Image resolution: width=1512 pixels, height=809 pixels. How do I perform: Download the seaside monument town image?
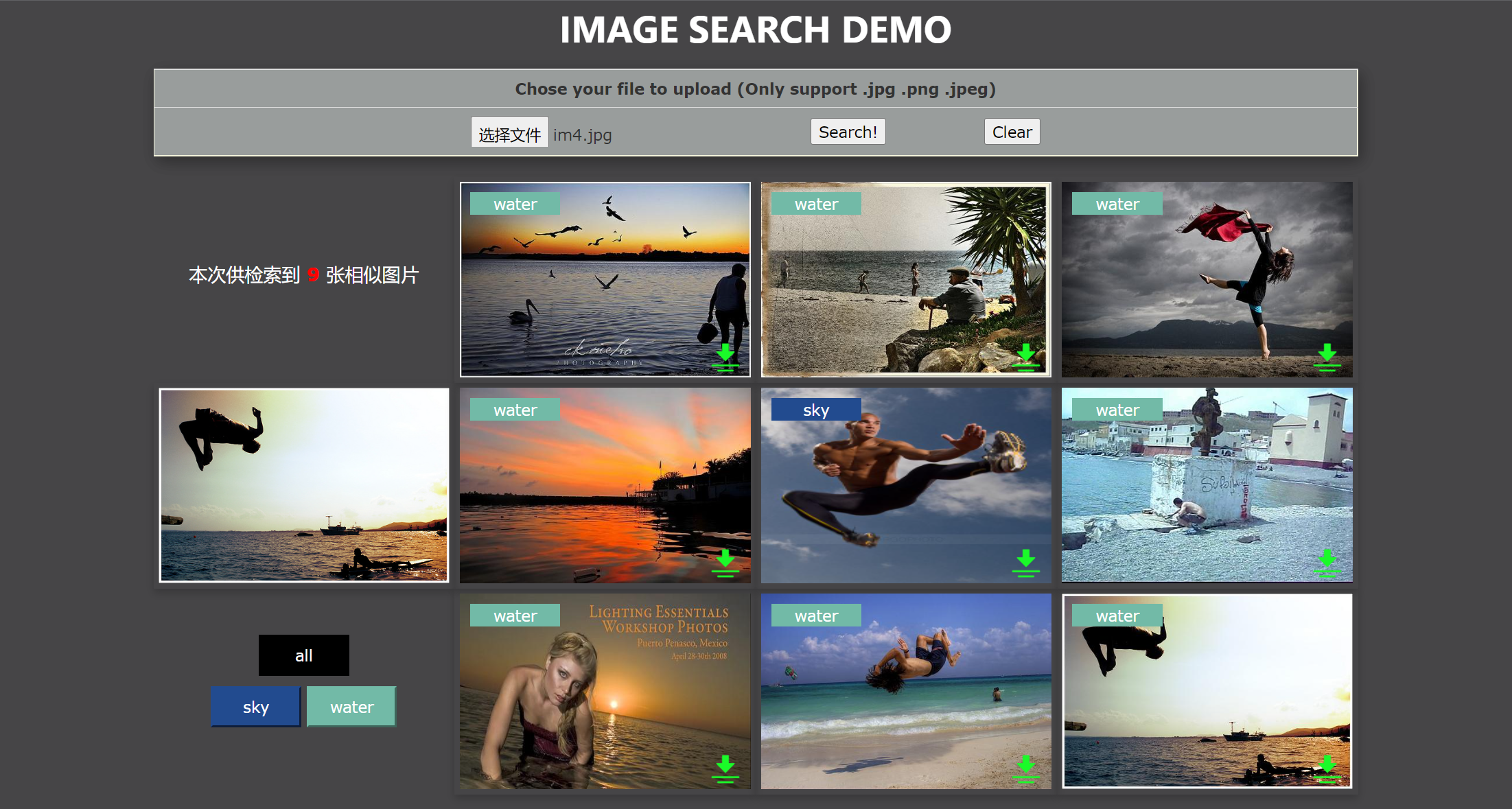[x=1327, y=563]
